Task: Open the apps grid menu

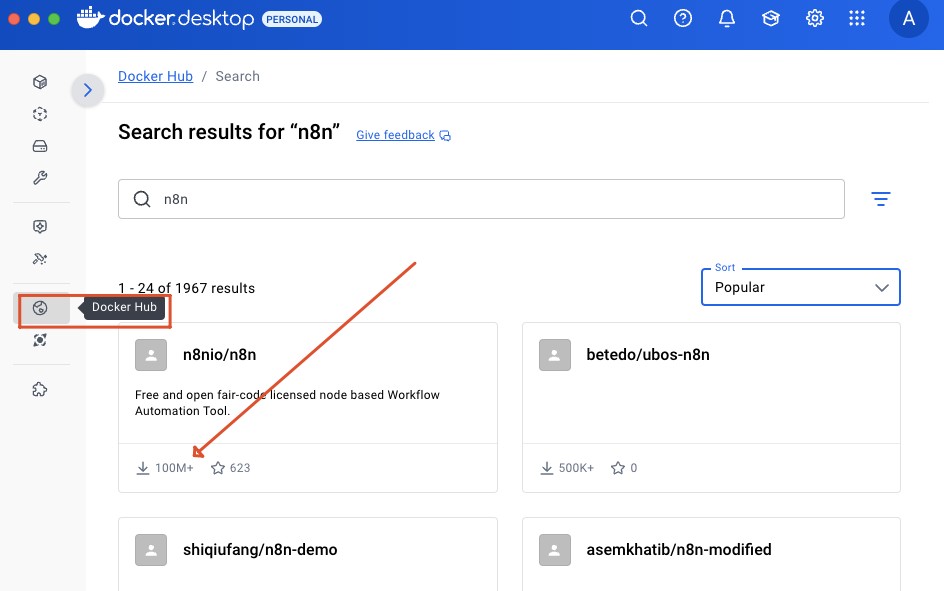Action: [857, 18]
